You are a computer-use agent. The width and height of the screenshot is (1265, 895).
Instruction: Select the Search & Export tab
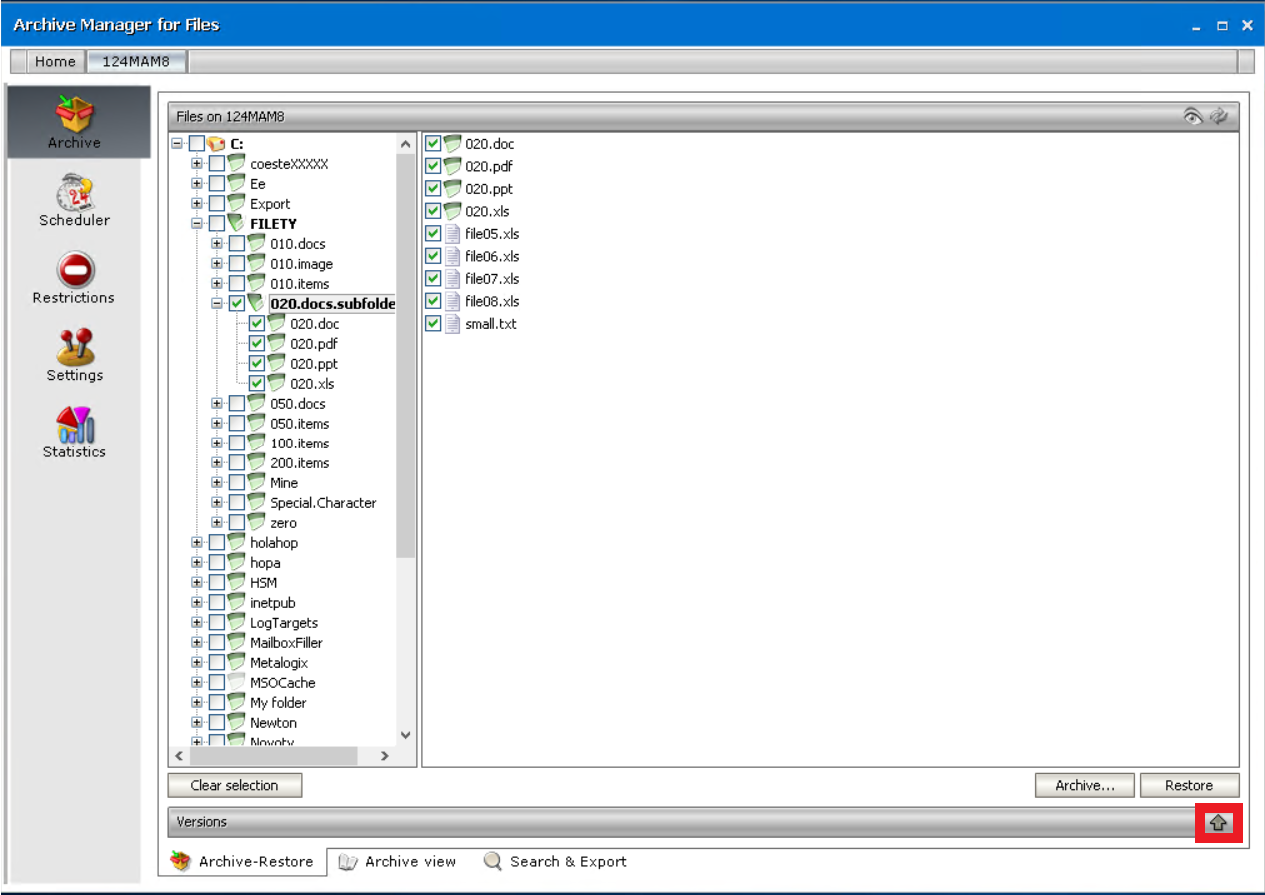click(x=555, y=861)
